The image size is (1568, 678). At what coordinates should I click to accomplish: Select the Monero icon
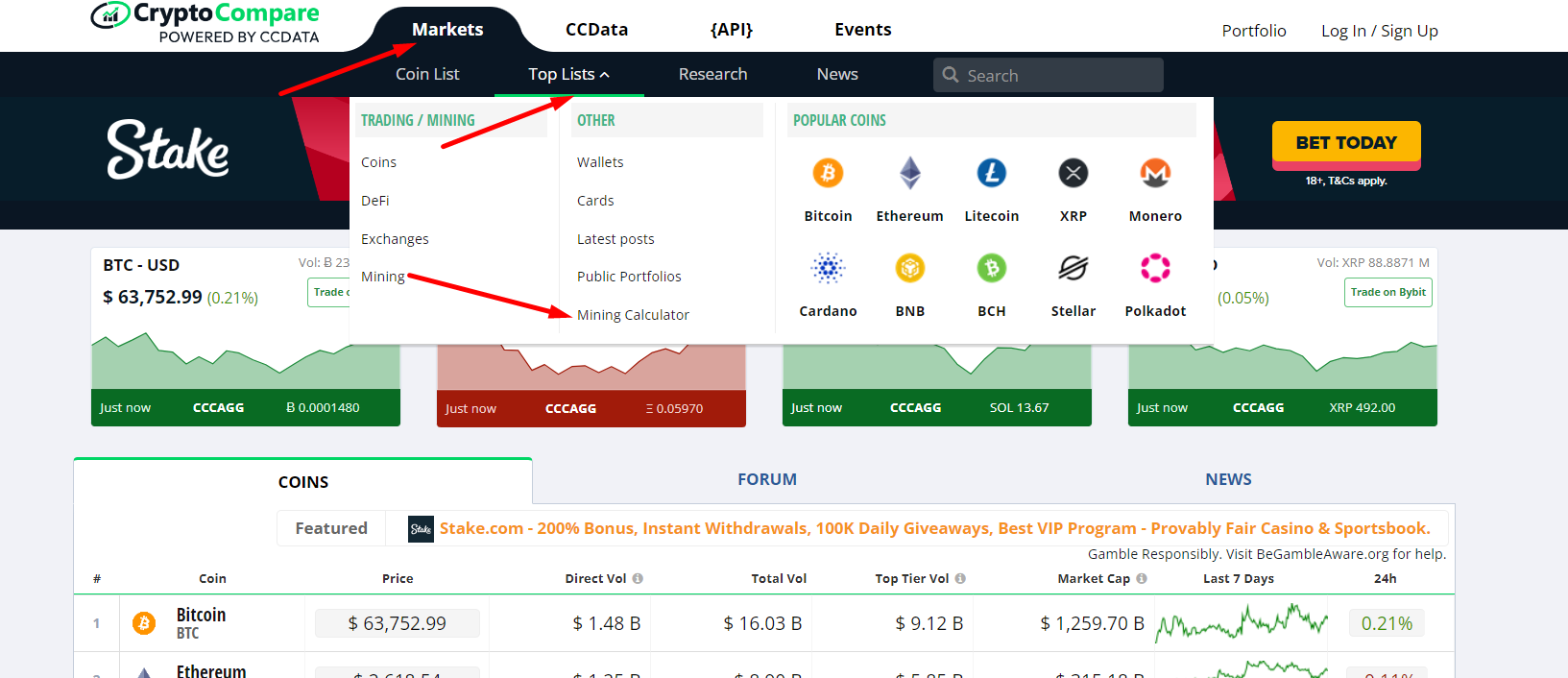tap(1155, 173)
